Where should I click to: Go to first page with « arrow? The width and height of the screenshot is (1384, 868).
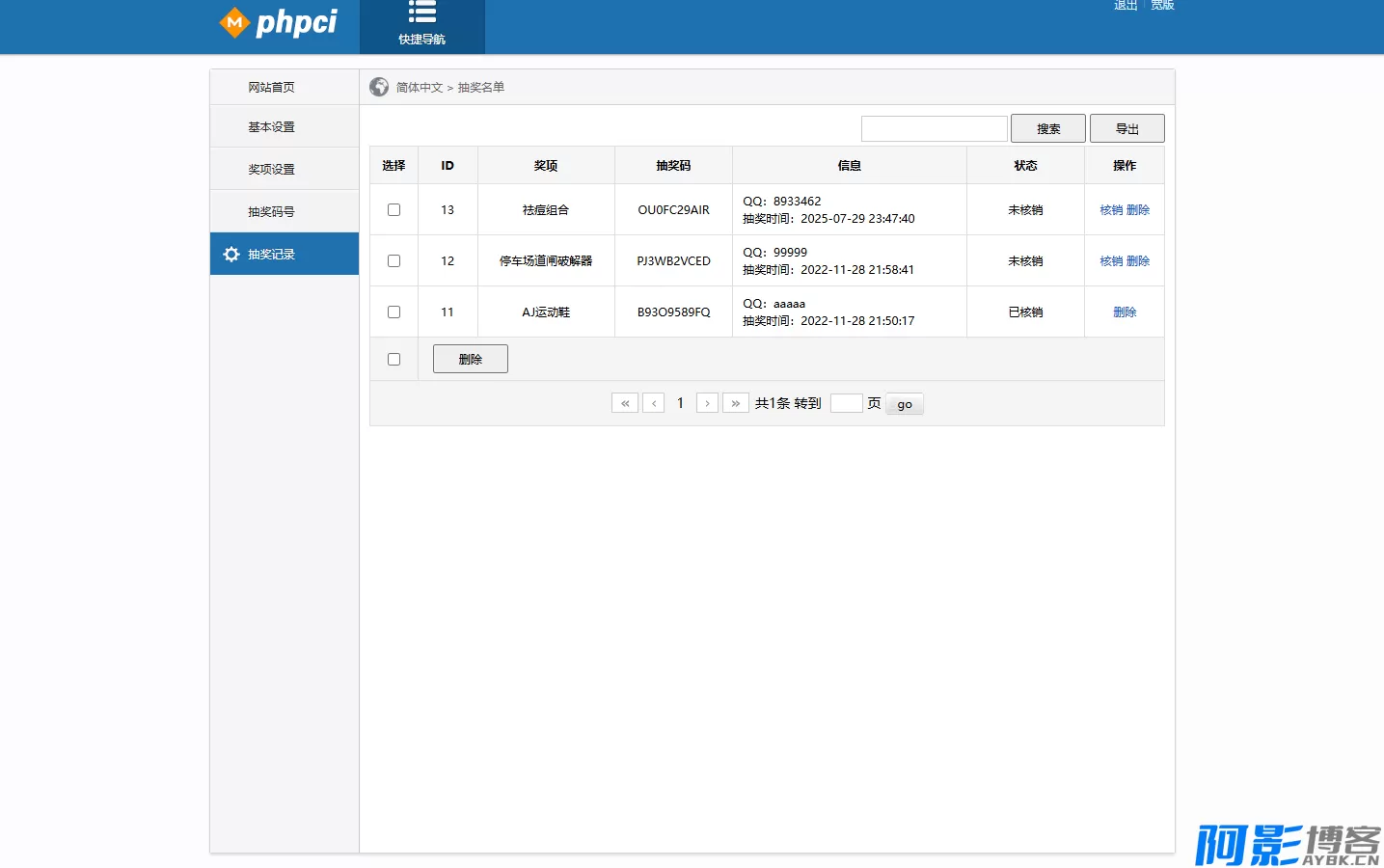[625, 403]
